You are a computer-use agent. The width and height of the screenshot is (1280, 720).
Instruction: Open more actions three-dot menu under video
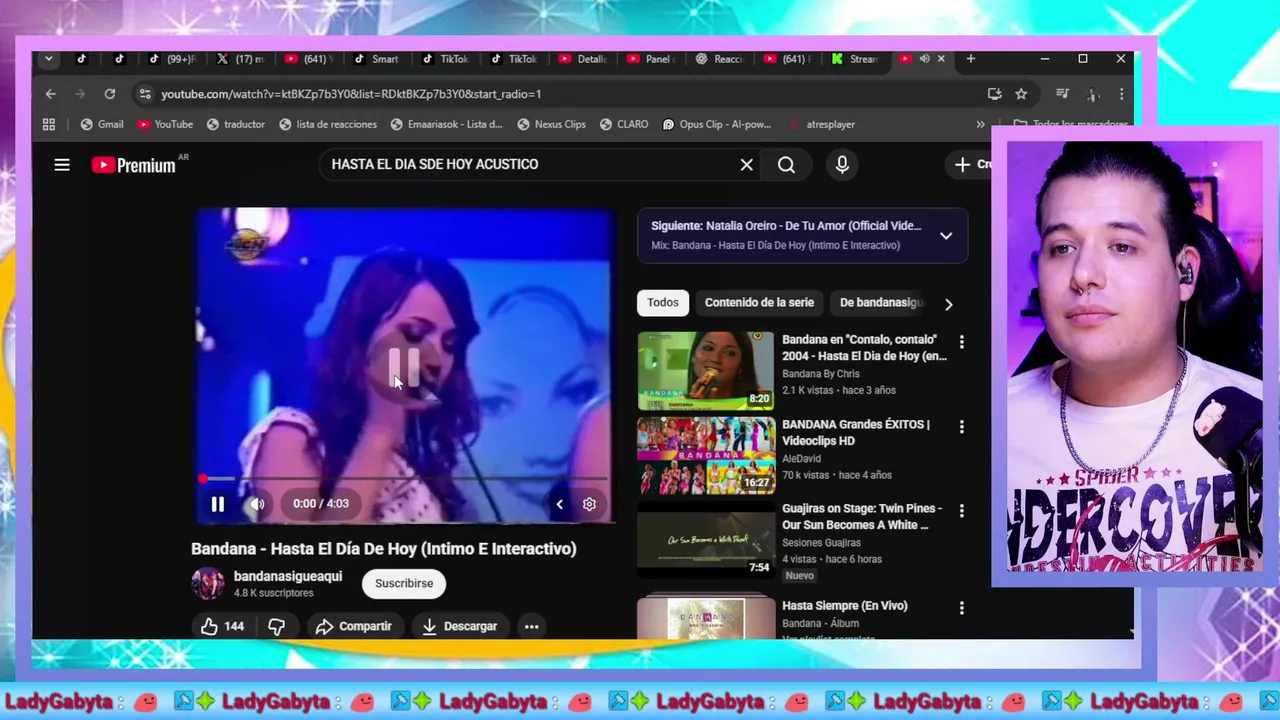(532, 626)
